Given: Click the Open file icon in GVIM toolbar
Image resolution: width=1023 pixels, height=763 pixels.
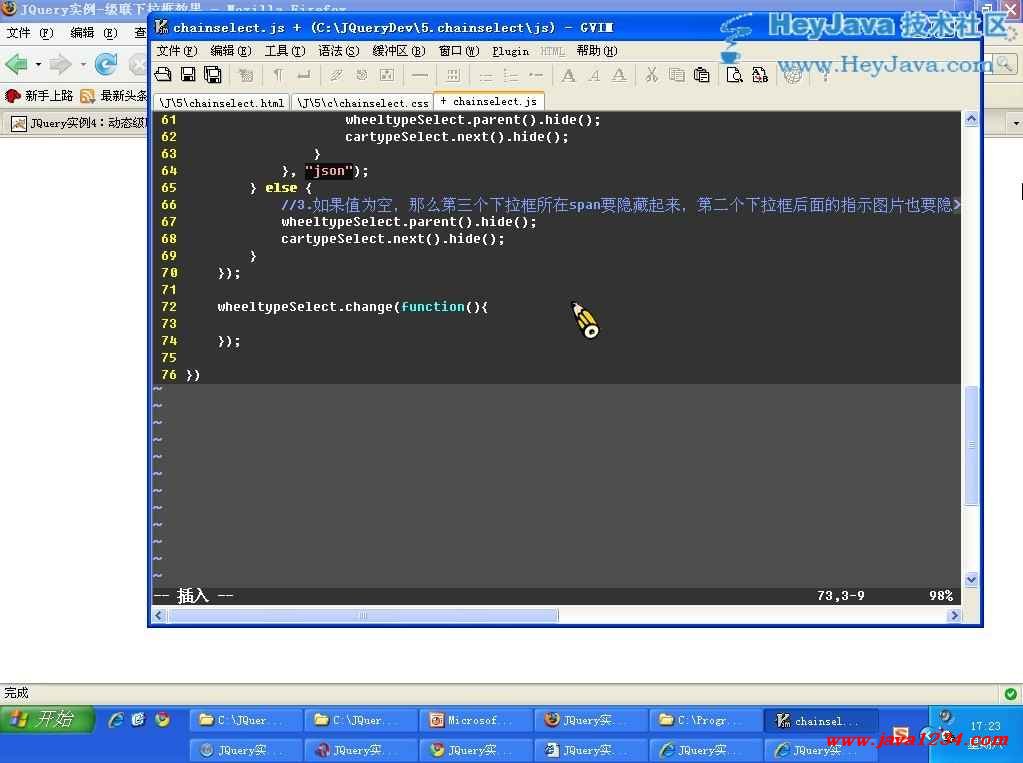Looking at the screenshot, I should [163, 75].
